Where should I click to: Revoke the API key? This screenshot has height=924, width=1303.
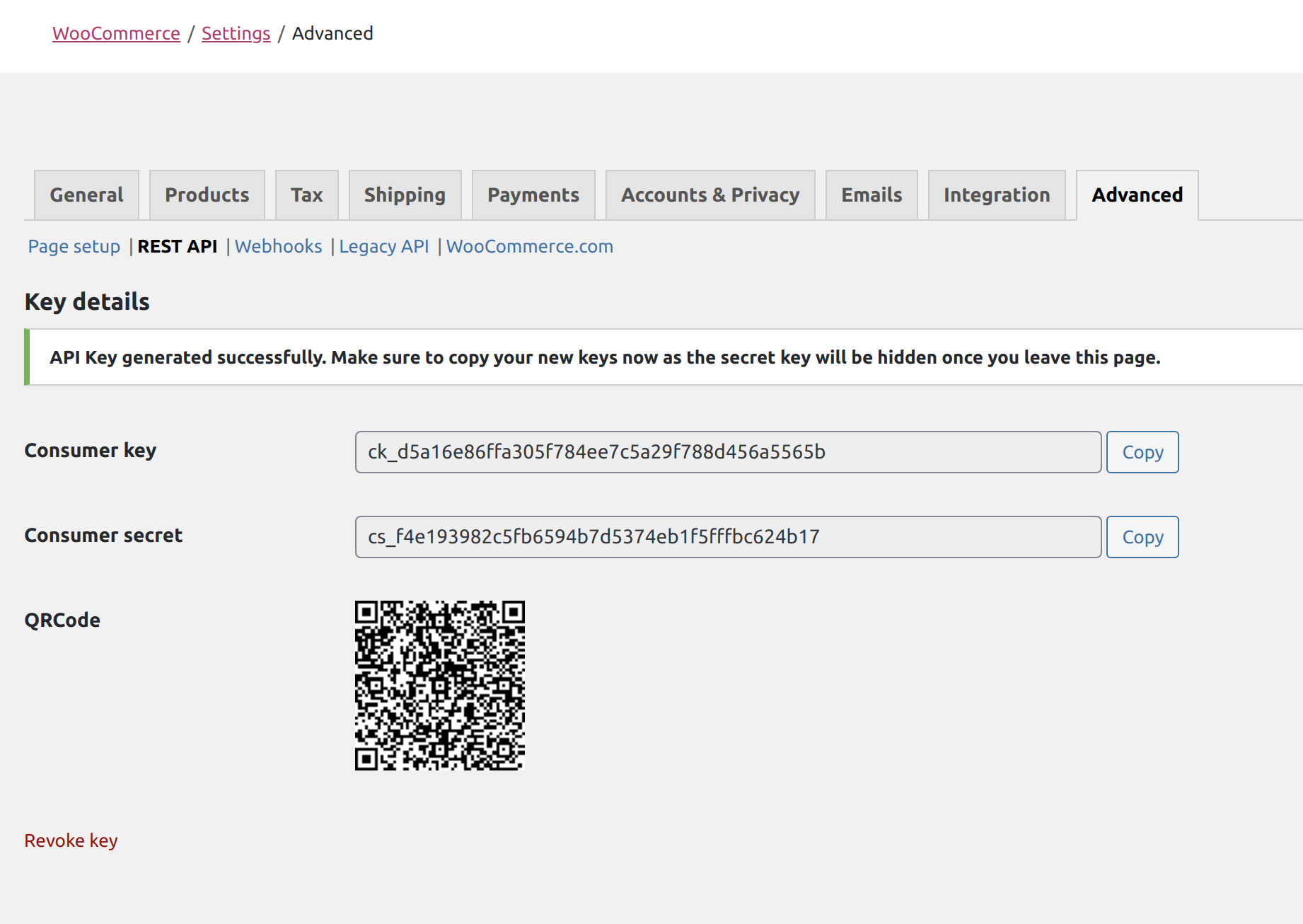(71, 841)
